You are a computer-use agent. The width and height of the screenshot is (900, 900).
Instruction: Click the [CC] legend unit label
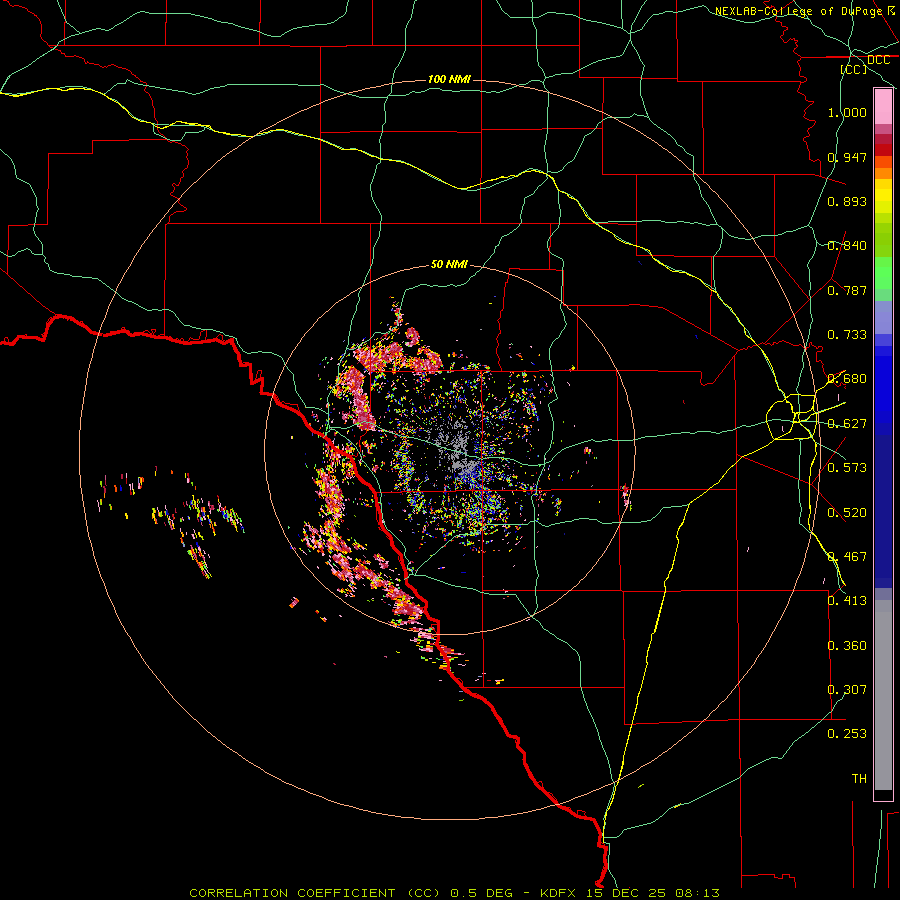point(854,69)
